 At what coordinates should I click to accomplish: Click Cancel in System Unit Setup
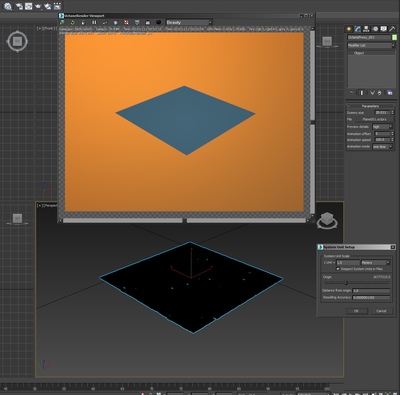381,311
